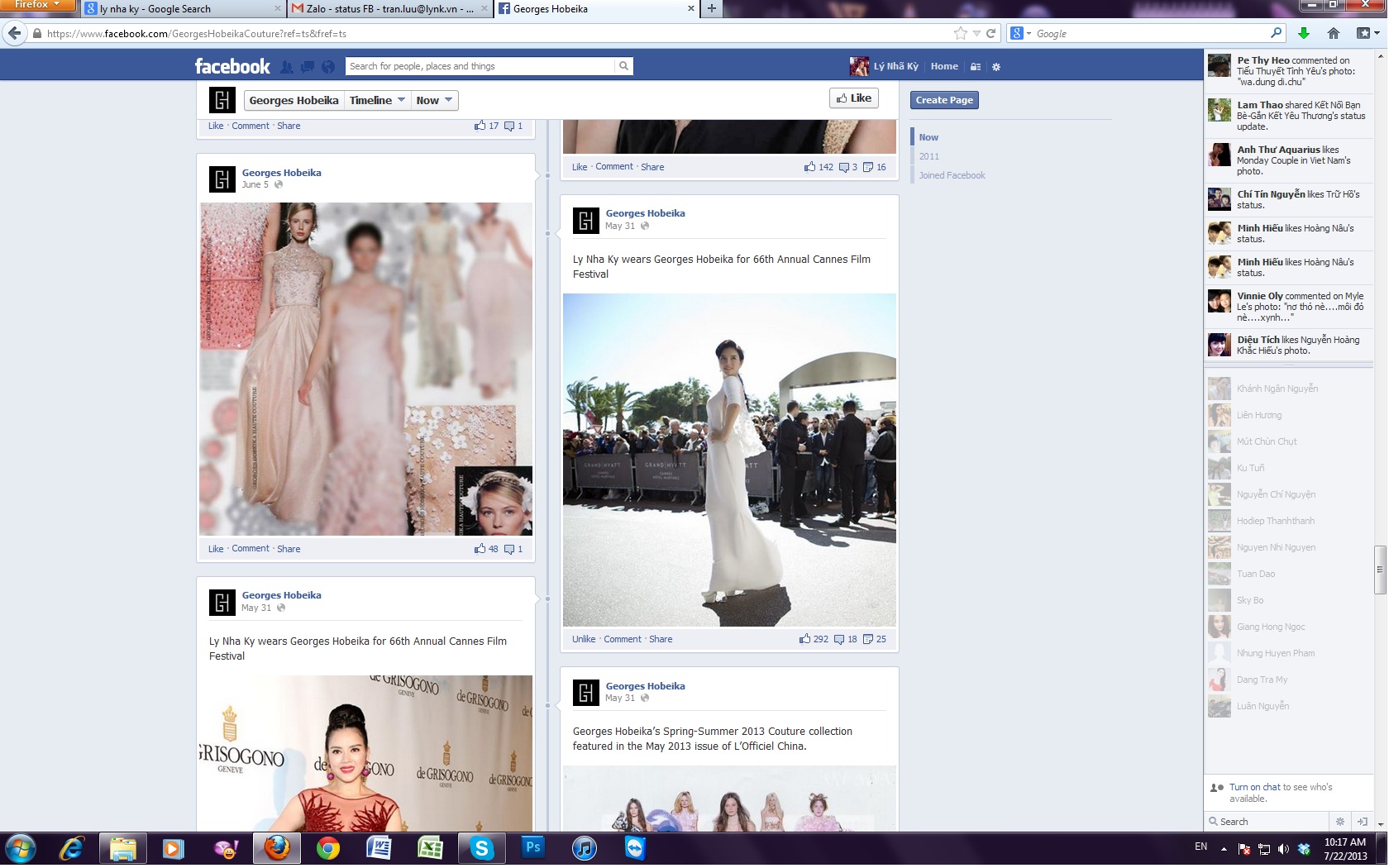Open the Facebook friend requests icon
The width and height of the screenshot is (1389, 868).
[x=287, y=67]
